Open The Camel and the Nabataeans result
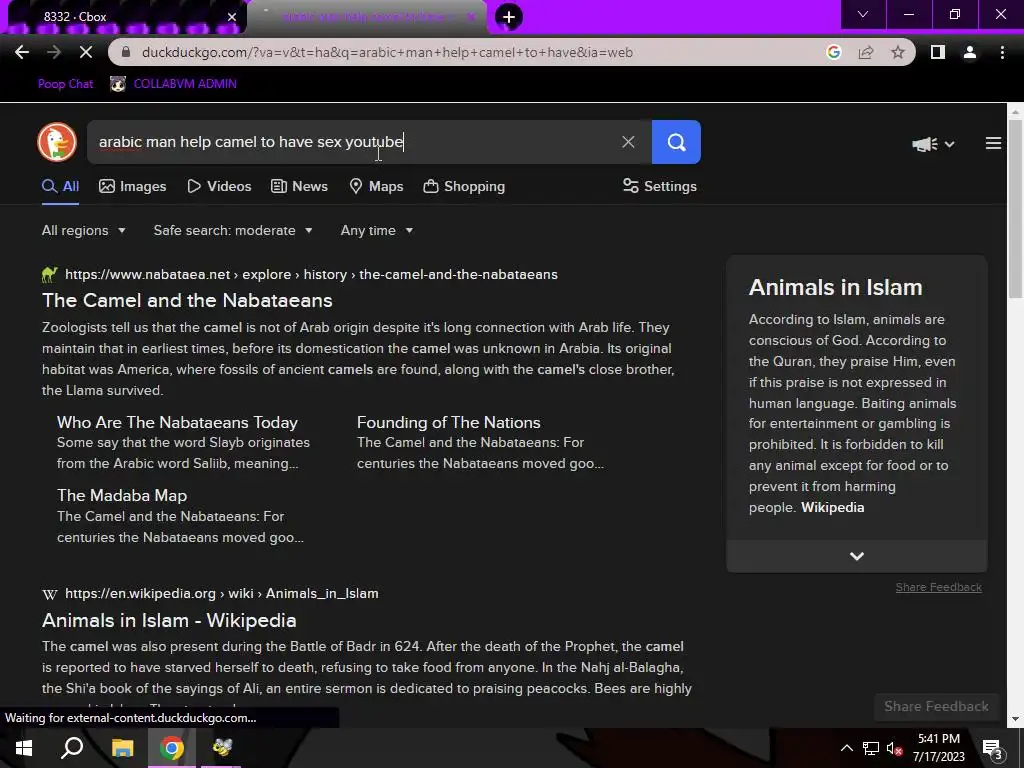This screenshot has height=768, width=1024. (187, 300)
